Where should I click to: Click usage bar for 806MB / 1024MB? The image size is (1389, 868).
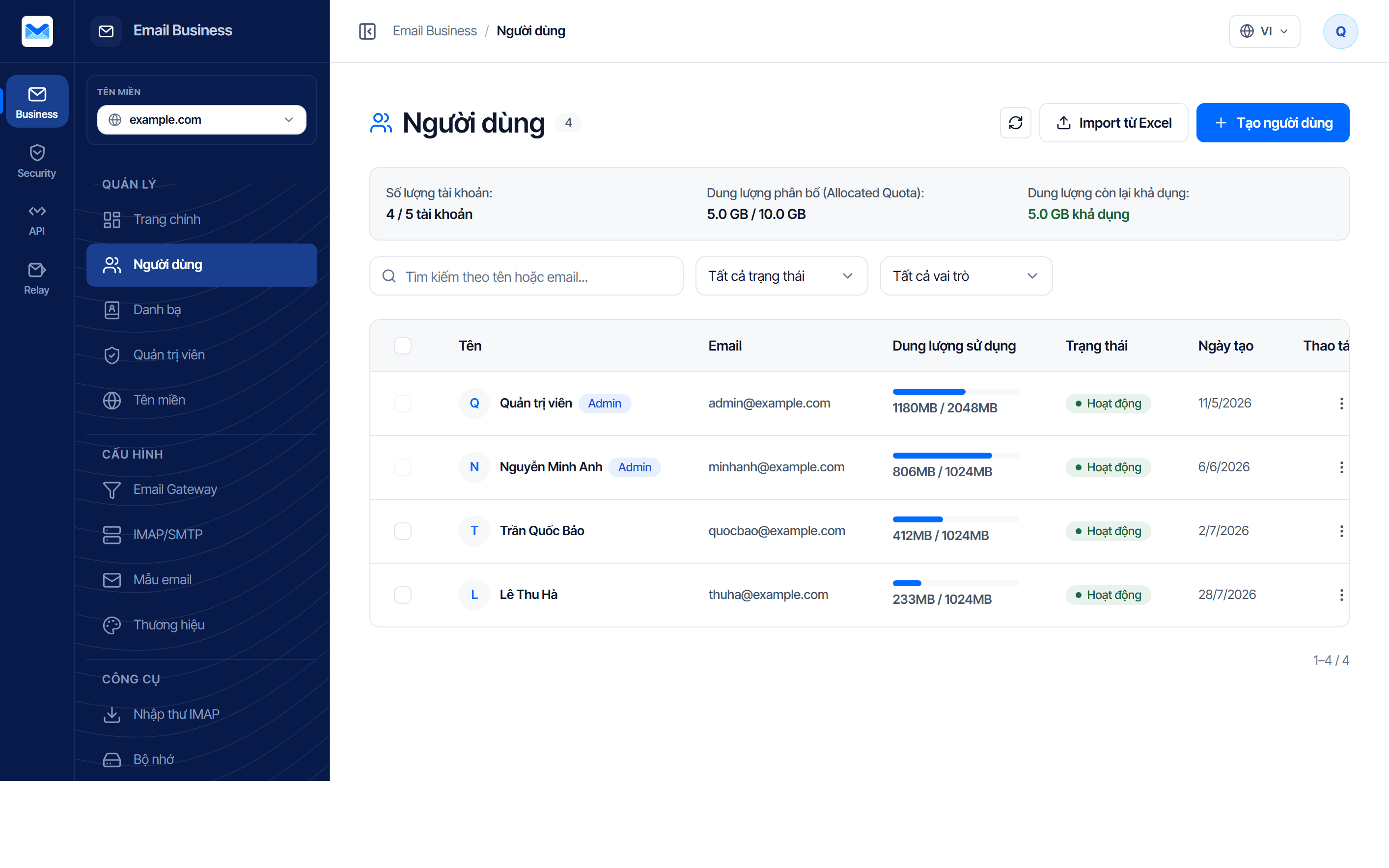[955, 456]
